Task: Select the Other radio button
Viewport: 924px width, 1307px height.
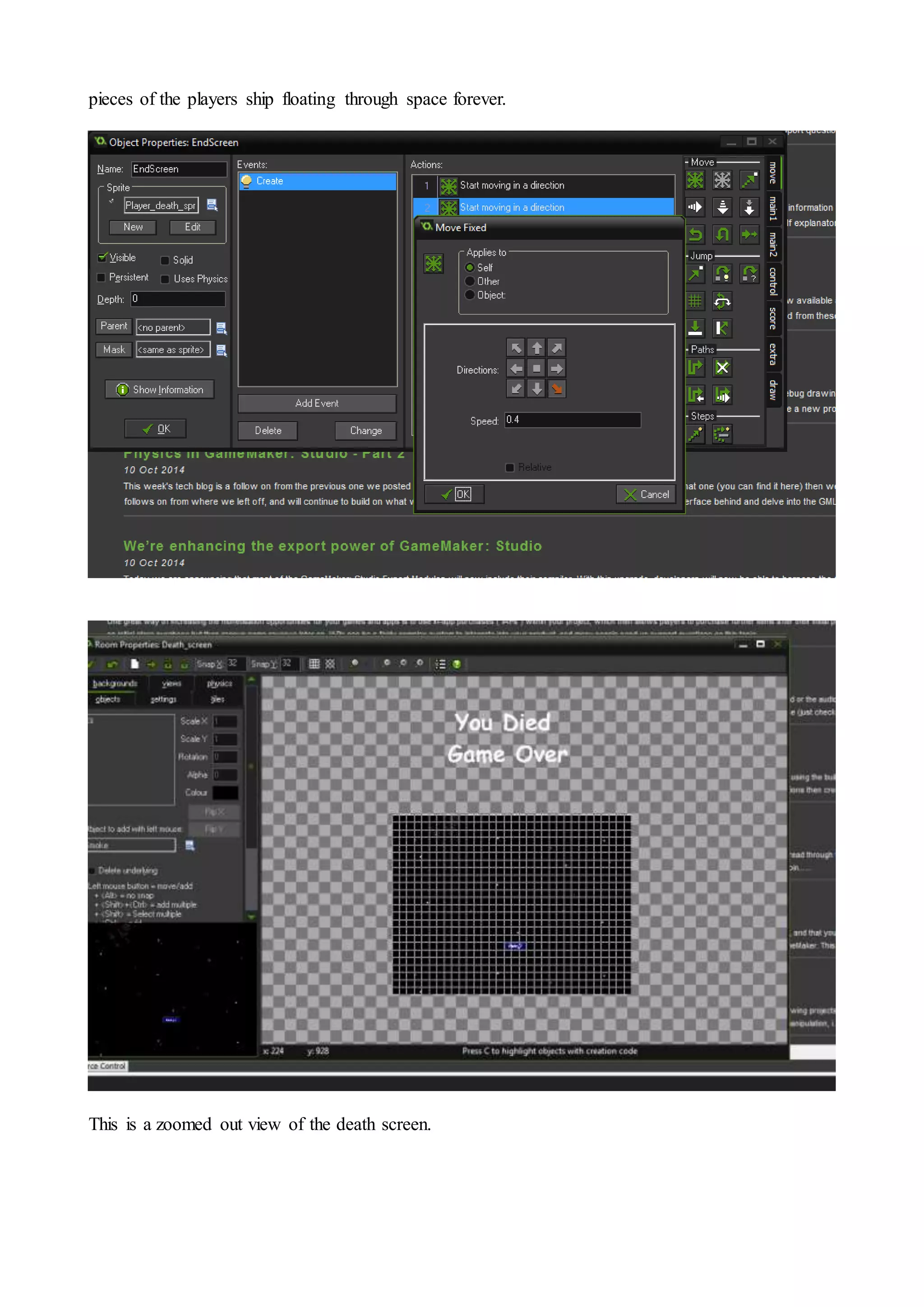Action: (x=470, y=281)
